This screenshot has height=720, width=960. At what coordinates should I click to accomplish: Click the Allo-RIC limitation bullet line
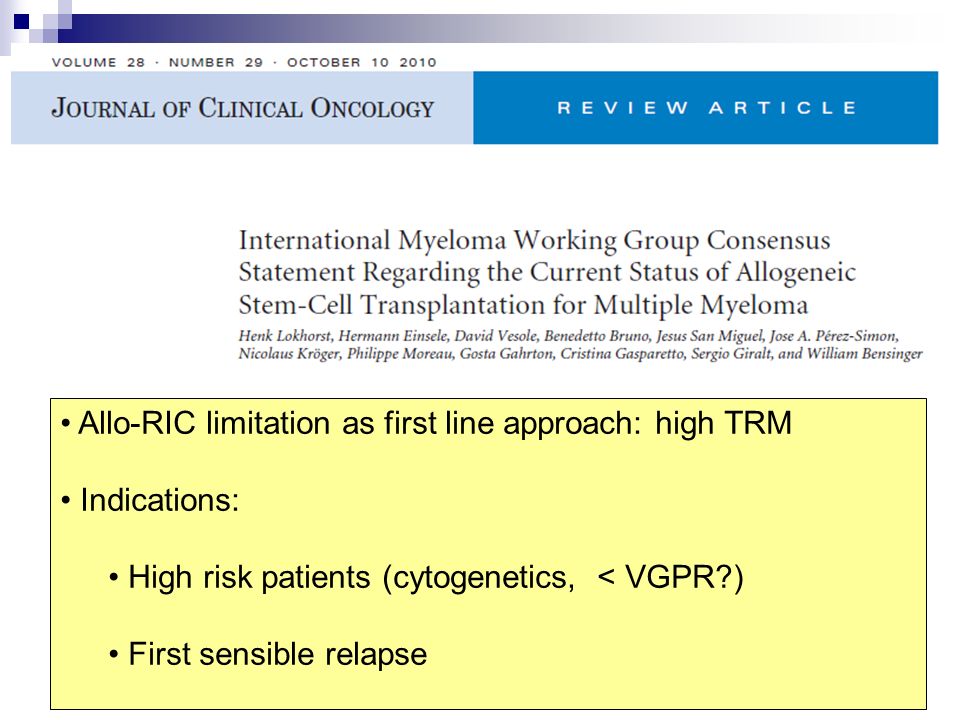(x=427, y=423)
